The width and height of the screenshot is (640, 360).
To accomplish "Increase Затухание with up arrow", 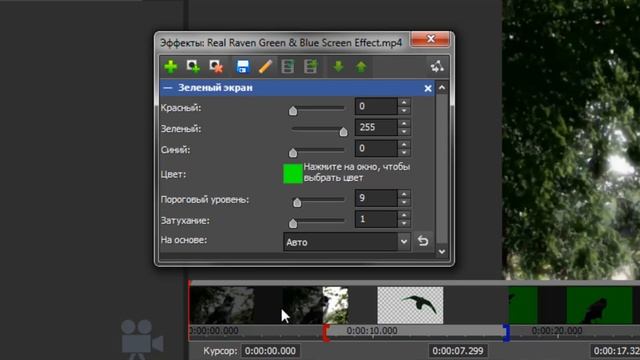I will [x=404, y=215].
